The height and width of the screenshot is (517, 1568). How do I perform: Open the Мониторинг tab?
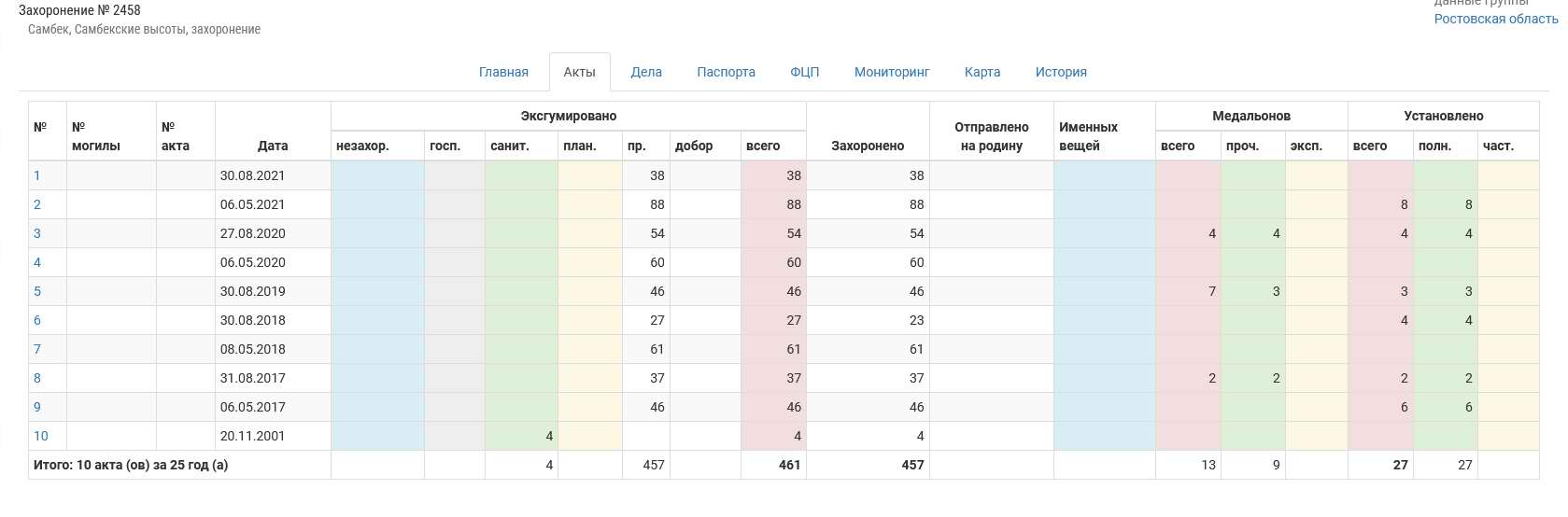[x=892, y=72]
